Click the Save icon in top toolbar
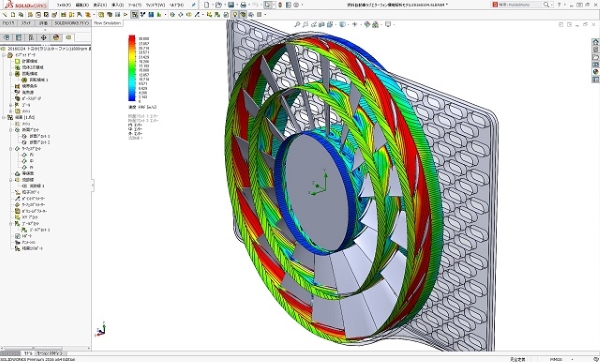Screen dimensions: 600x362 click(231, 5)
